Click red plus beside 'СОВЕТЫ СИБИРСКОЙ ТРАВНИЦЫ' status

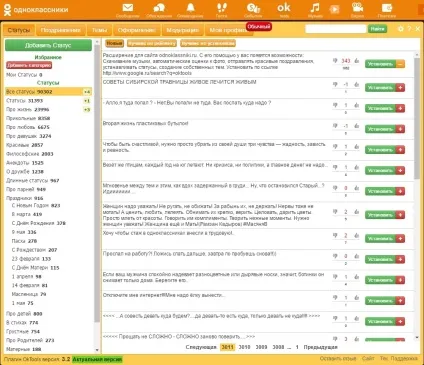(400, 88)
